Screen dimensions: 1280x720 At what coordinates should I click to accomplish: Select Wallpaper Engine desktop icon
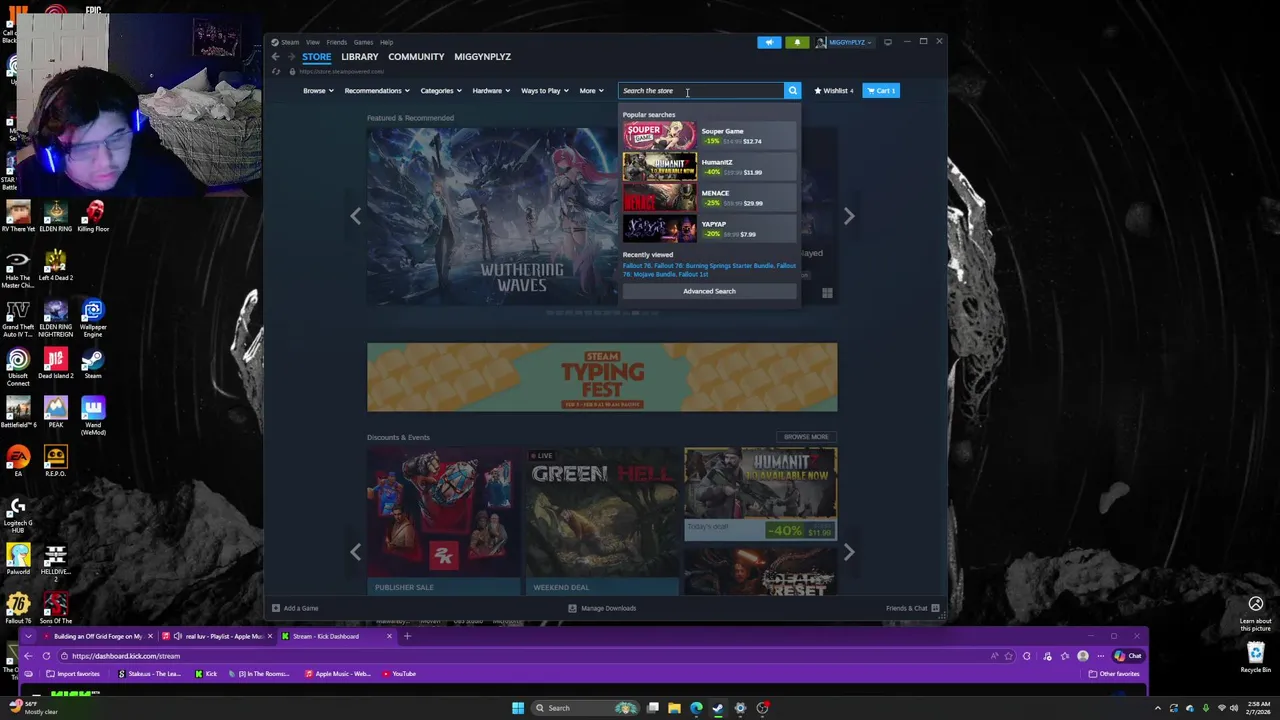click(93, 318)
